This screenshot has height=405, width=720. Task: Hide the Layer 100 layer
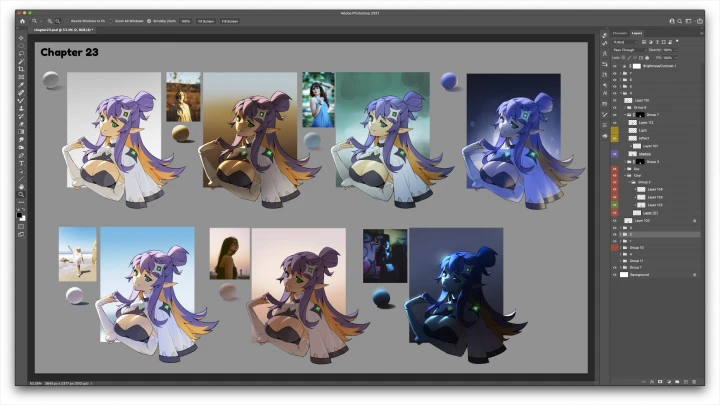(614, 221)
